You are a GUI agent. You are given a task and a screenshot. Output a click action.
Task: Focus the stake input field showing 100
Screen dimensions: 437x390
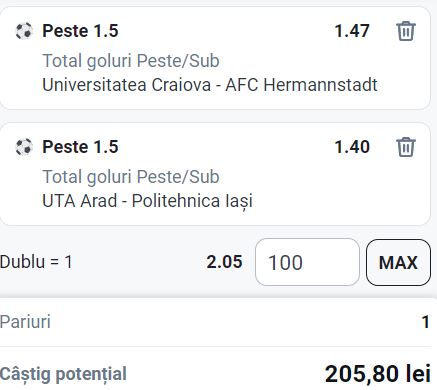pyautogui.click(x=307, y=262)
